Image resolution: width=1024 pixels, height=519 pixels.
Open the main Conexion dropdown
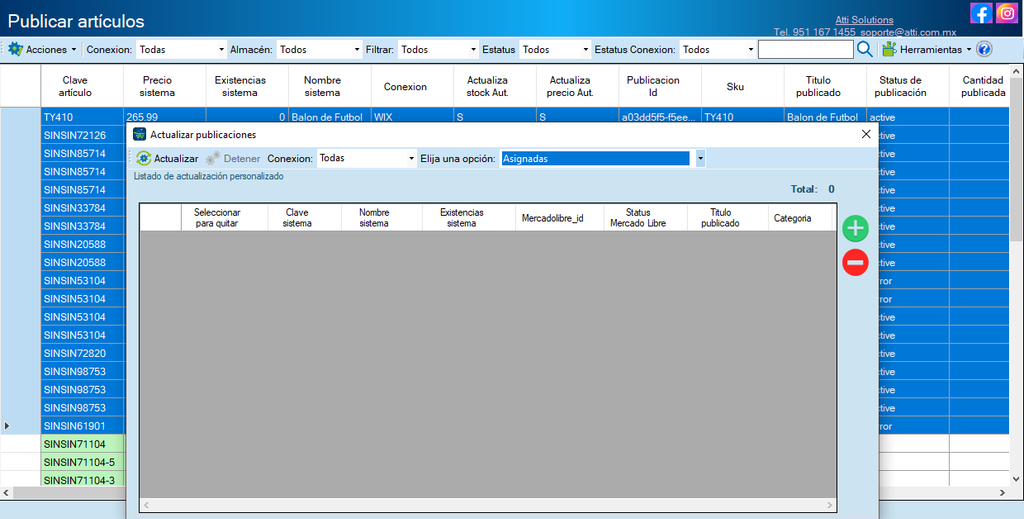click(x=182, y=49)
